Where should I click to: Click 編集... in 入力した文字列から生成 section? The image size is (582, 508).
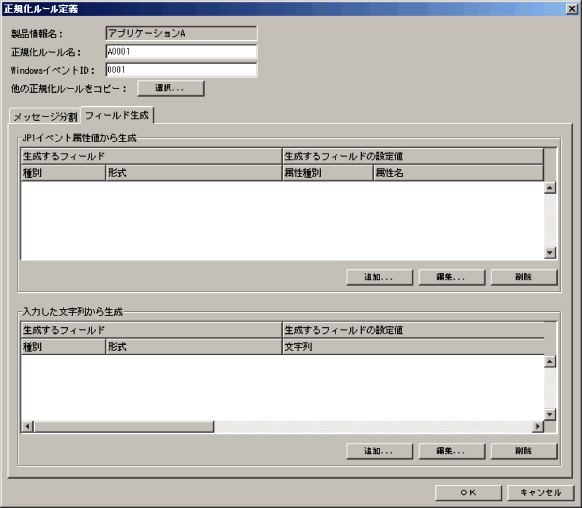pyautogui.click(x=452, y=451)
